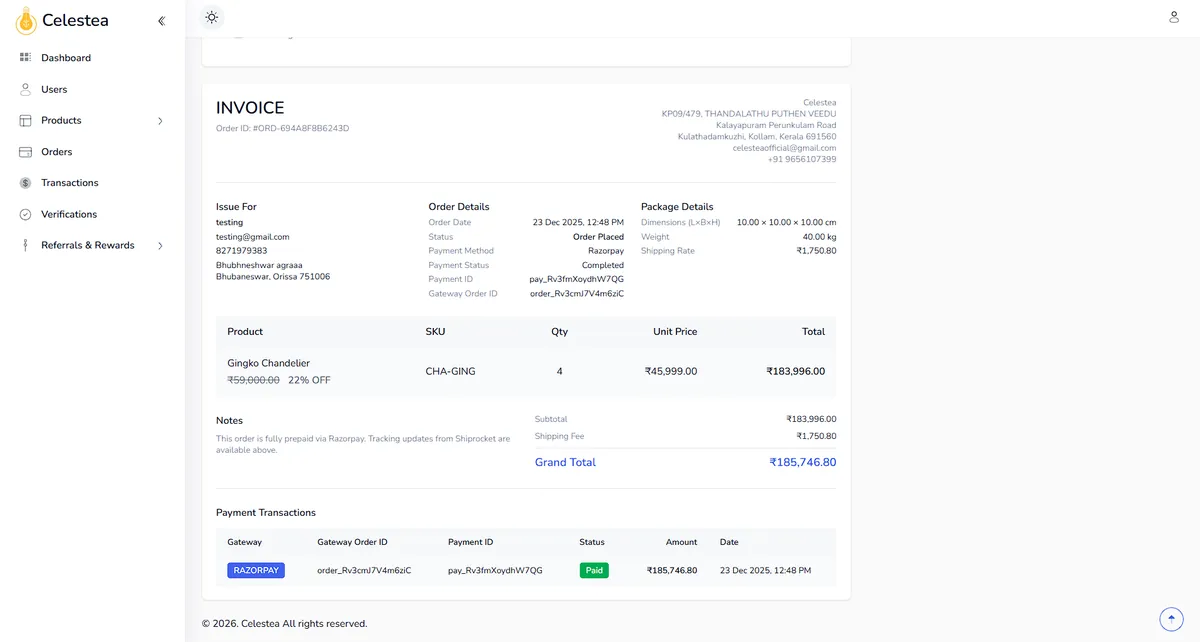Click the email testing@gmail.com
This screenshot has height=642, width=1200.
coord(253,237)
